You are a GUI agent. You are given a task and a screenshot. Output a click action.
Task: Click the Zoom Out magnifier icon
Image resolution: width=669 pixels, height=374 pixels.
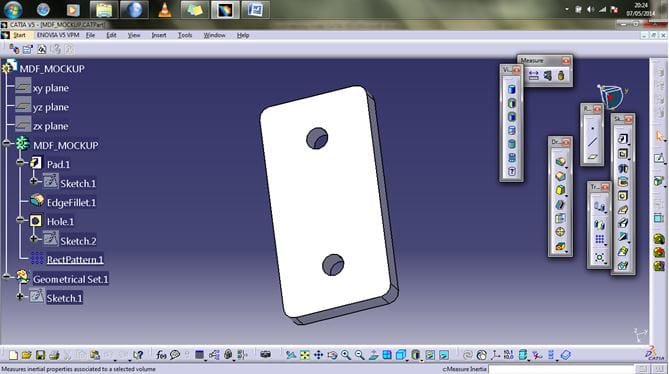point(359,355)
